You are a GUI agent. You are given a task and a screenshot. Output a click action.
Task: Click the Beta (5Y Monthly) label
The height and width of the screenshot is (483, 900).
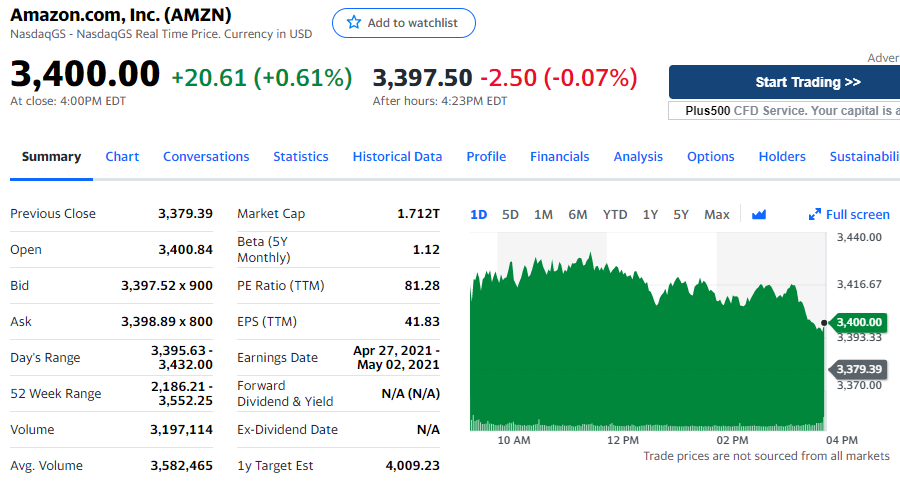tap(264, 250)
